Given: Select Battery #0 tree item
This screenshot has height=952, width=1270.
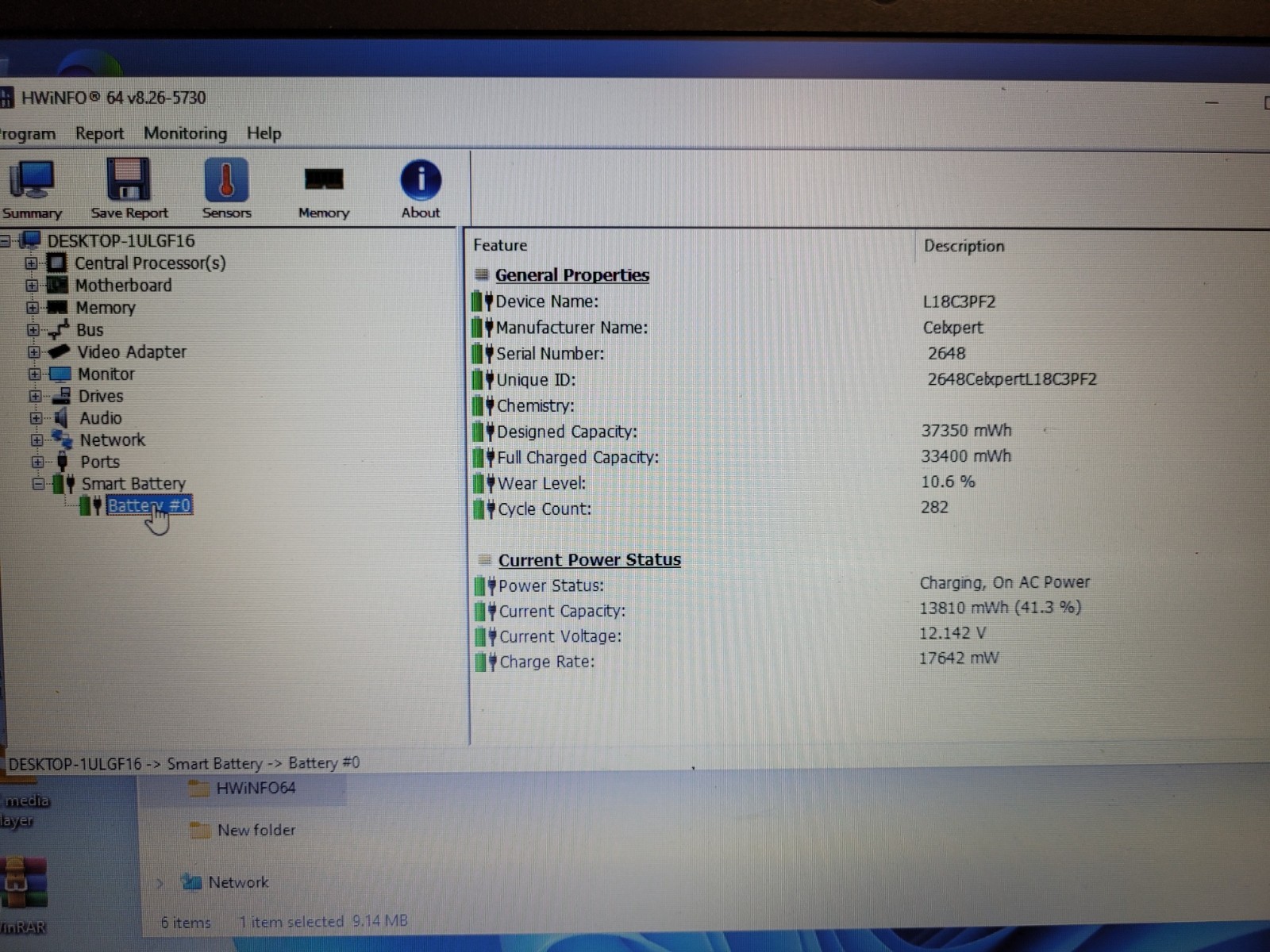Looking at the screenshot, I should pyautogui.click(x=149, y=505).
